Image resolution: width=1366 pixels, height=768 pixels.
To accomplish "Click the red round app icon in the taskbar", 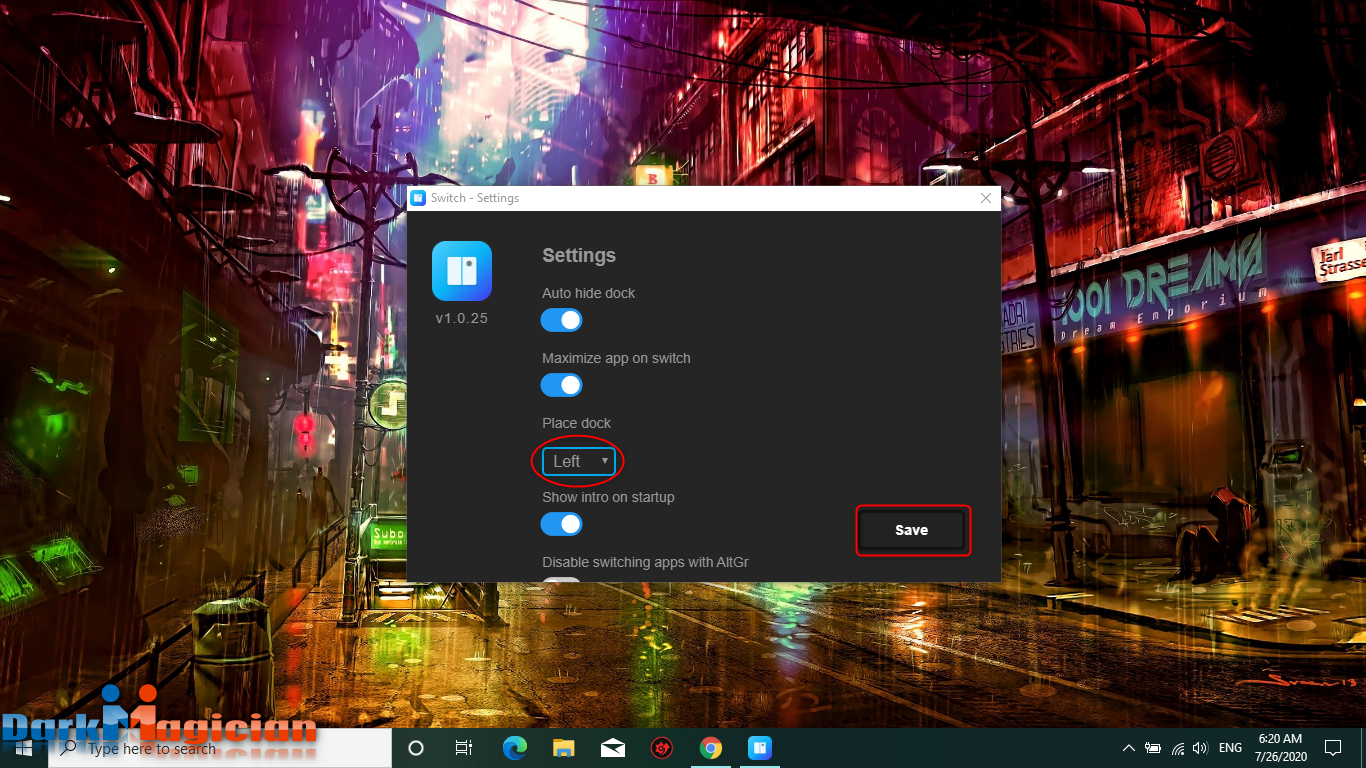I will tap(662, 748).
